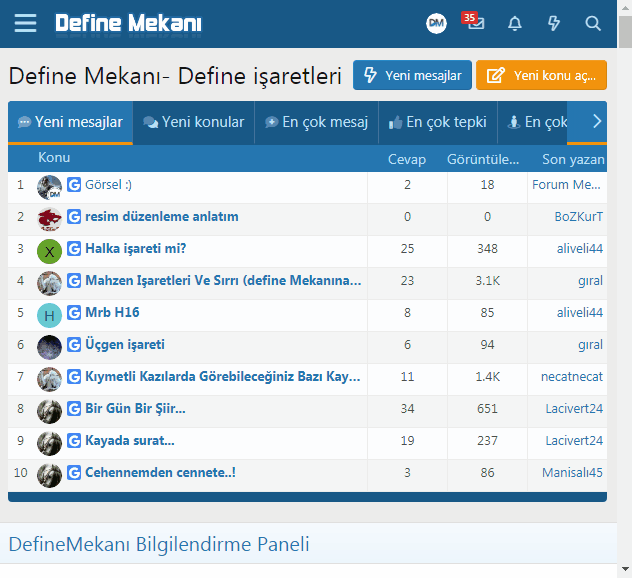Screen dimensions: 632x578
Task: Click the green X avatar in row 3
Action: pos(49,251)
